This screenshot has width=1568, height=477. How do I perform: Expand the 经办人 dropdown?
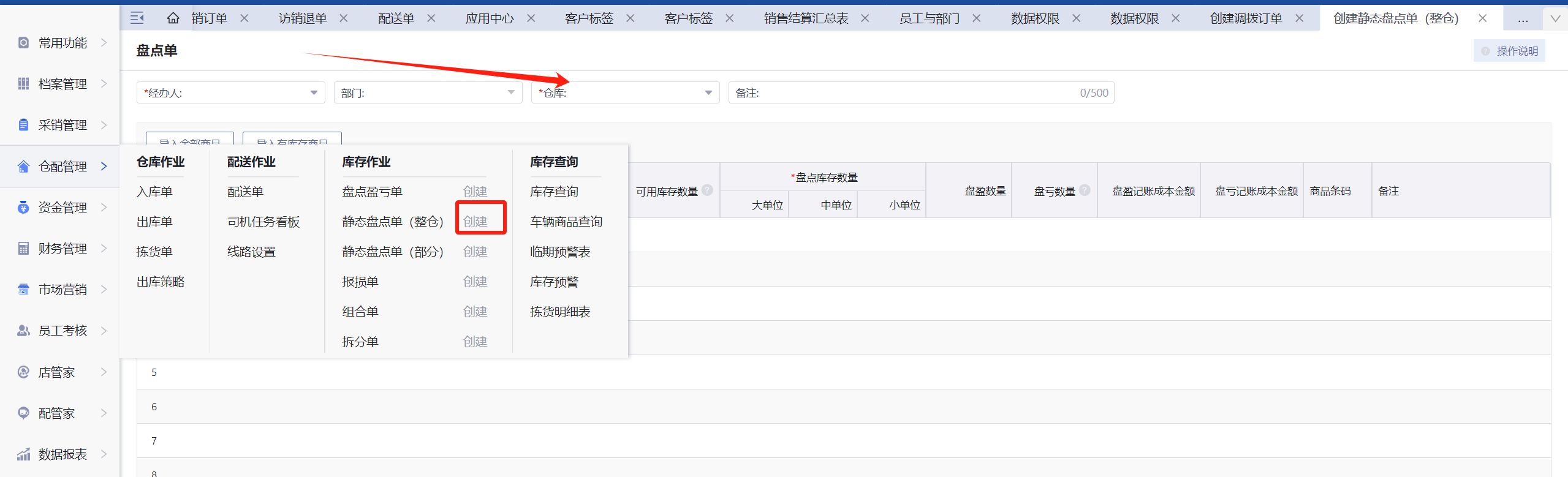tap(313, 93)
